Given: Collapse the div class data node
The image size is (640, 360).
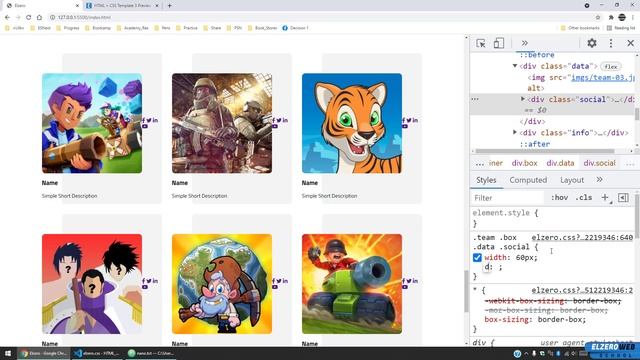Looking at the screenshot, I should point(515,66).
